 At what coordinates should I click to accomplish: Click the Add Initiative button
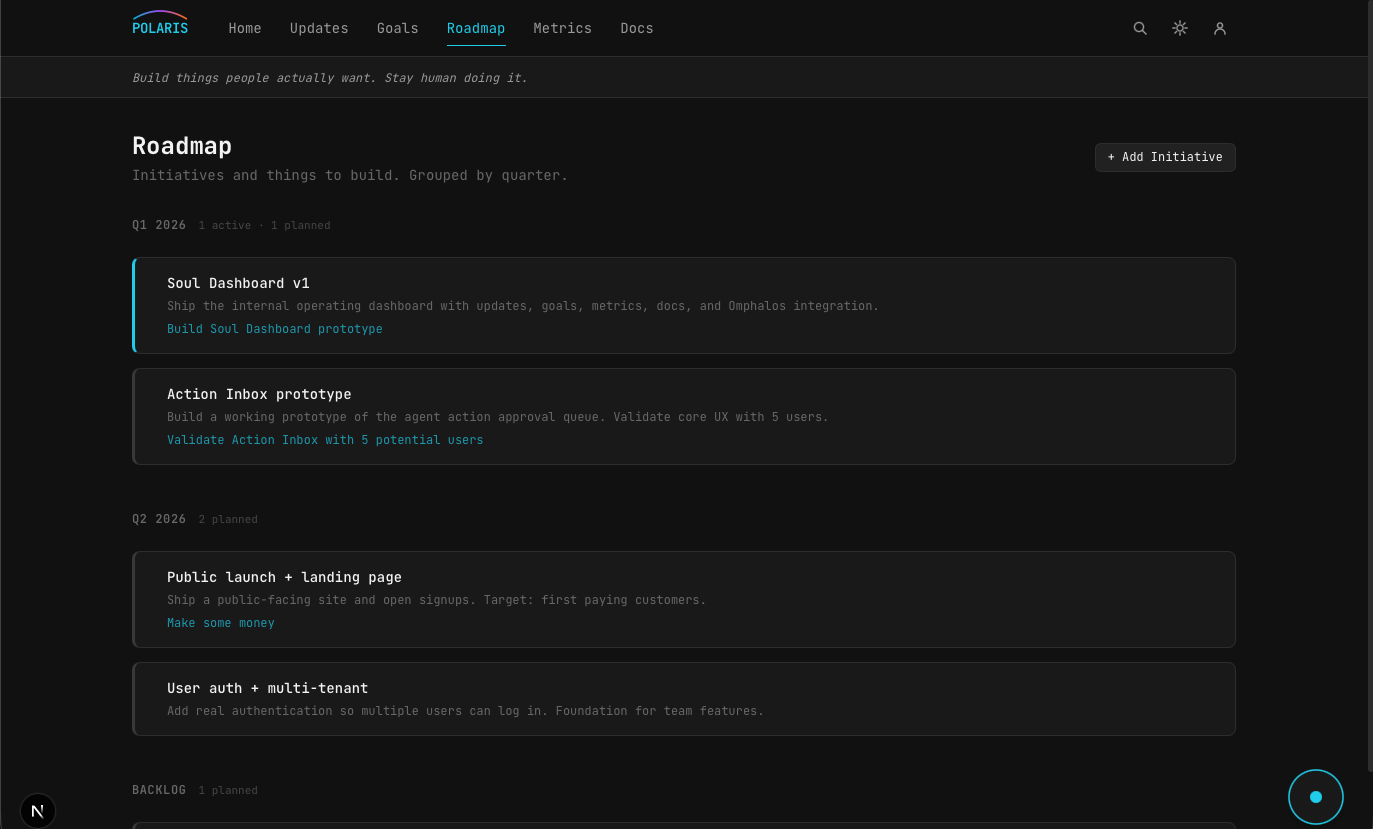coord(1165,157)
